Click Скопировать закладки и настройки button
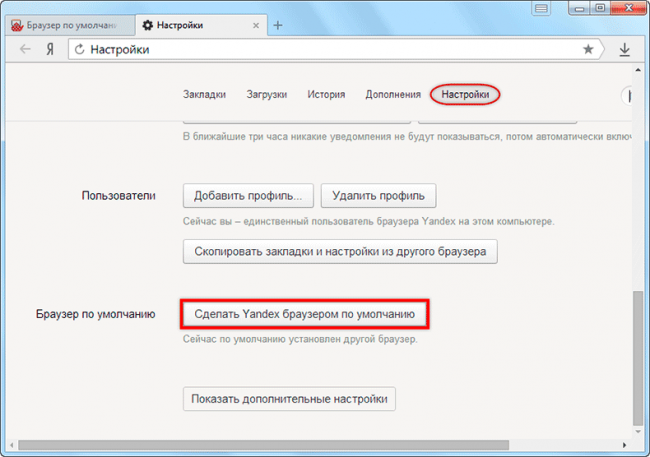Image resolution: width=650 pixels, height=457 pixels. click(340, 251)
